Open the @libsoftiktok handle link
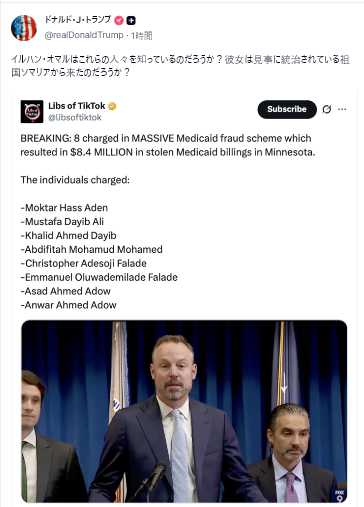Screen dimensions: 364x507 pos(75,117)
